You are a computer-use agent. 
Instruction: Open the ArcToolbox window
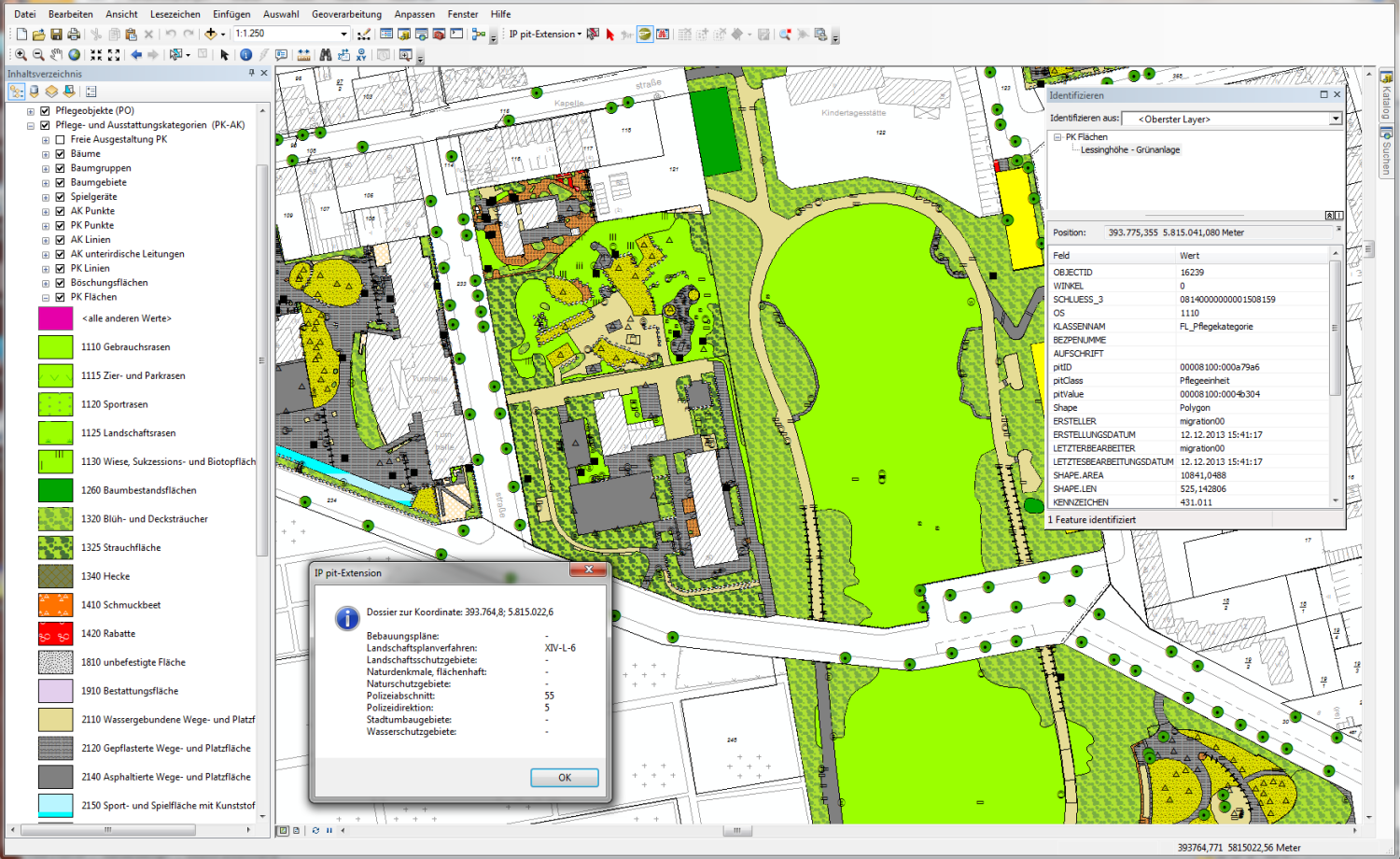click(x=439, y=34)
